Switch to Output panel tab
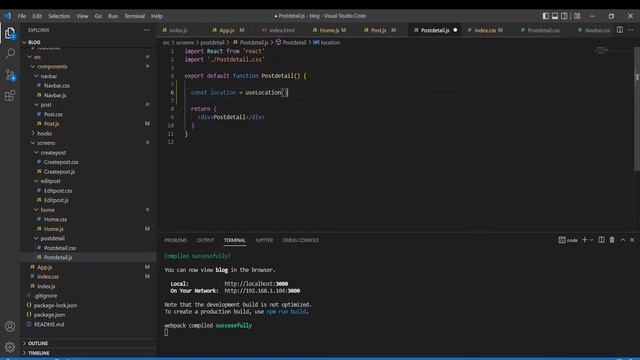Viewport: 640px width, 360px height. (205, 240)
